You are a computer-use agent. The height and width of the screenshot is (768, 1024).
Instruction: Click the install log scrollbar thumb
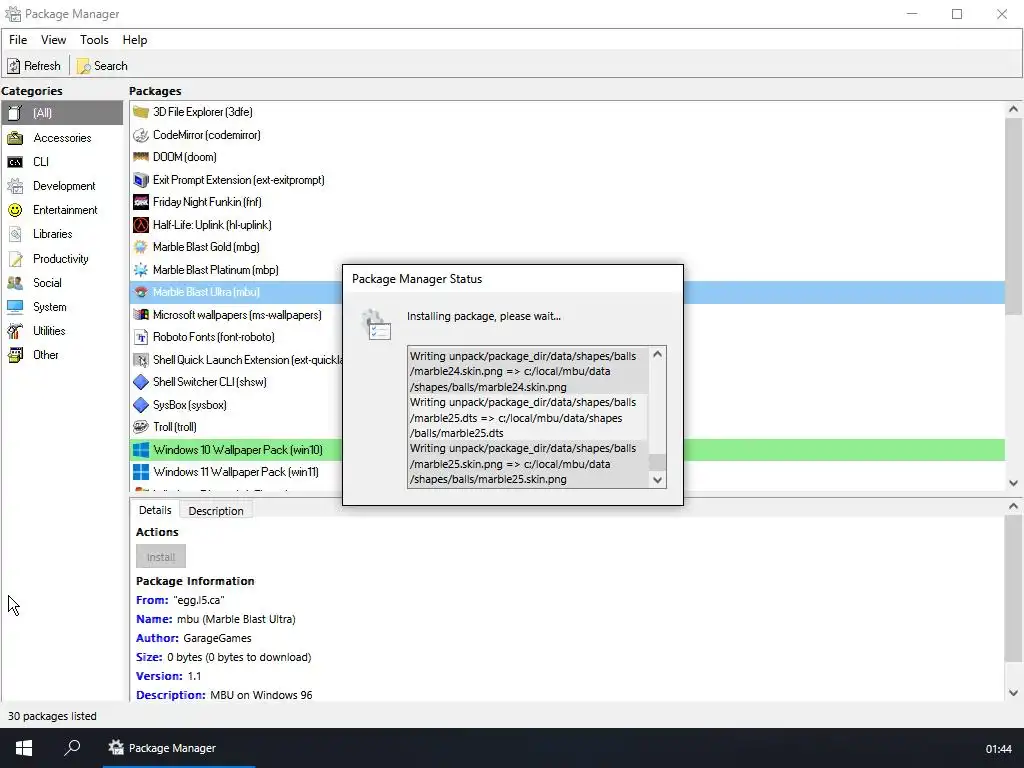[x=658, y=462]
